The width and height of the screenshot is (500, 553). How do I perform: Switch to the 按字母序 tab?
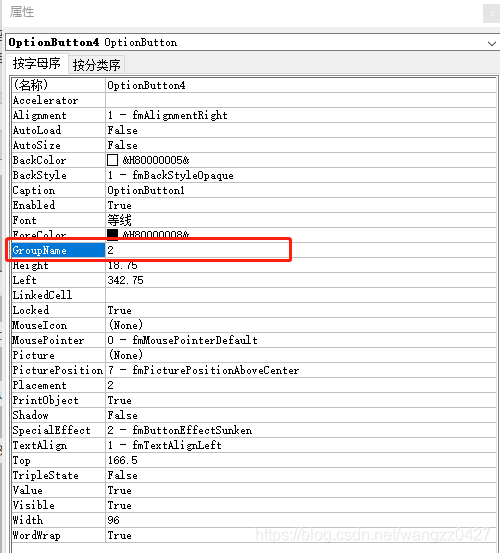[x=37, y=64]
